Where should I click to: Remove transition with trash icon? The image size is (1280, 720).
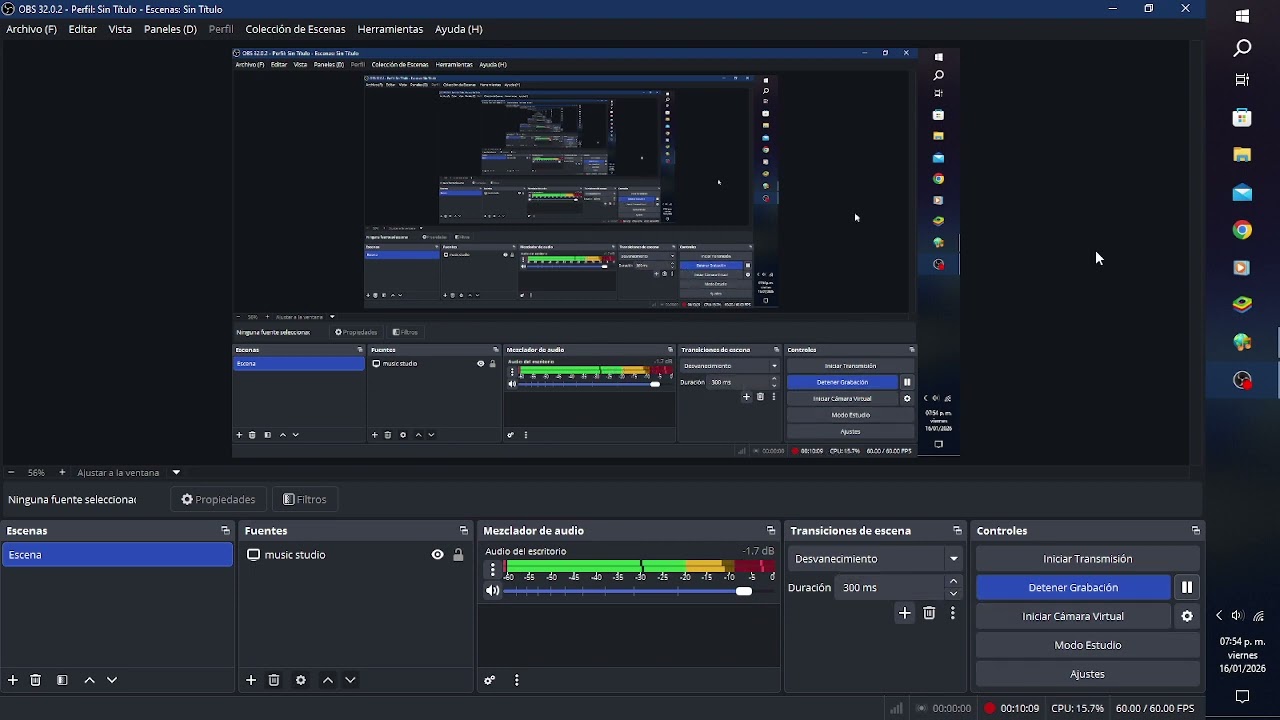tap(929, 613)
